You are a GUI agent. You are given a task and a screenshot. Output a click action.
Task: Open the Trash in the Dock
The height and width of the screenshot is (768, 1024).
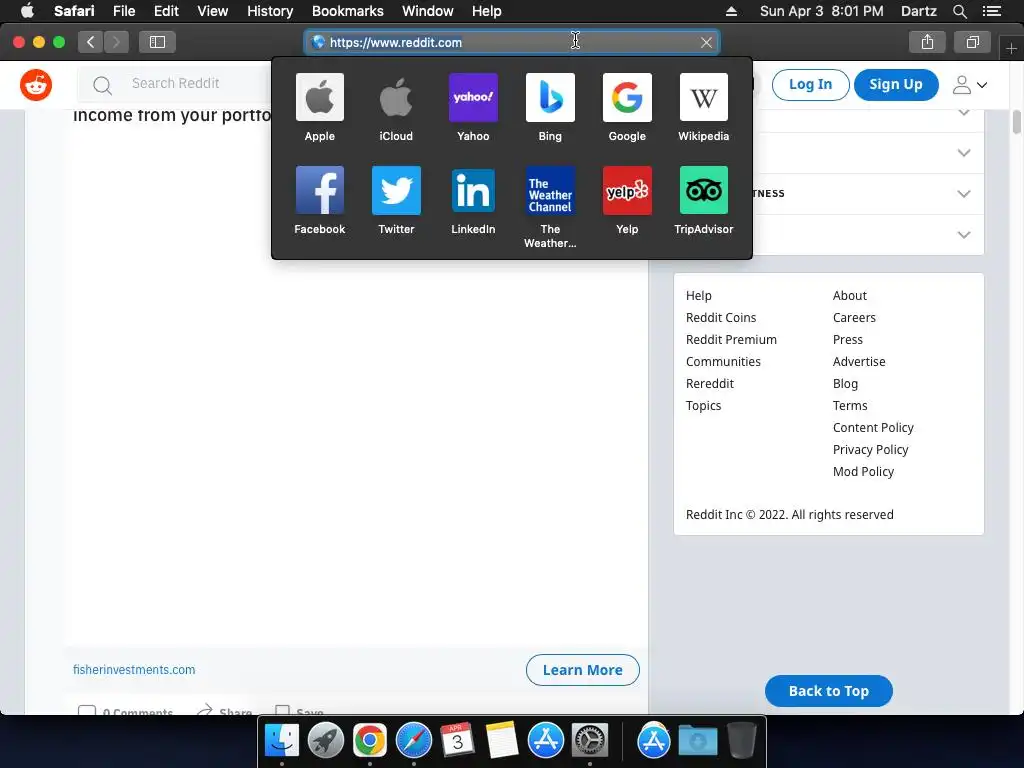pos(741,741)
